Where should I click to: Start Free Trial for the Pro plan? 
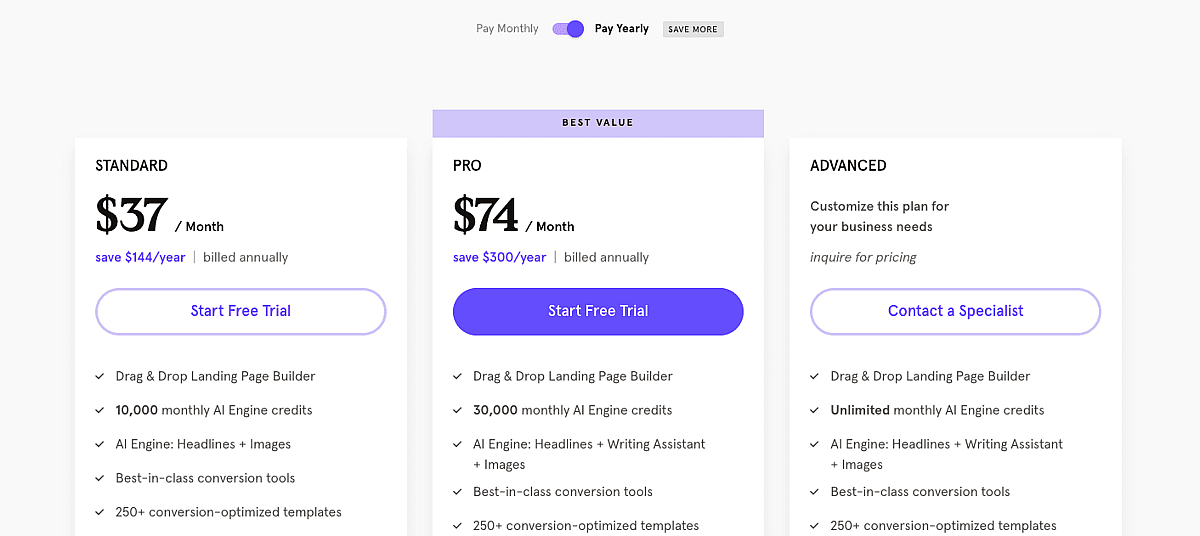click(x=598, y=311)
